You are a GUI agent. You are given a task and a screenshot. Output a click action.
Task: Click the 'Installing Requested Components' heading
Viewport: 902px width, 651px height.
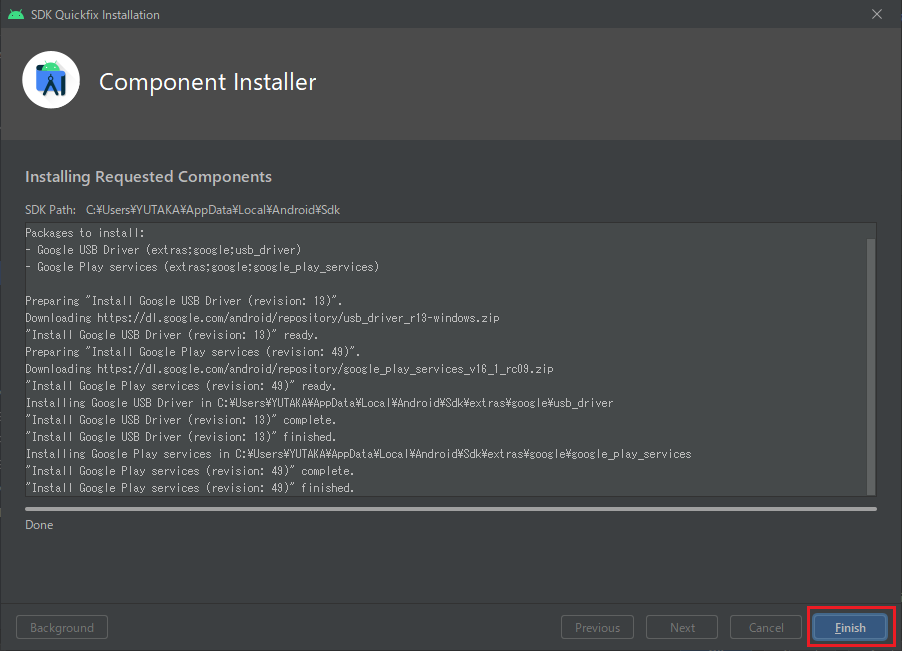click(148, 177)
